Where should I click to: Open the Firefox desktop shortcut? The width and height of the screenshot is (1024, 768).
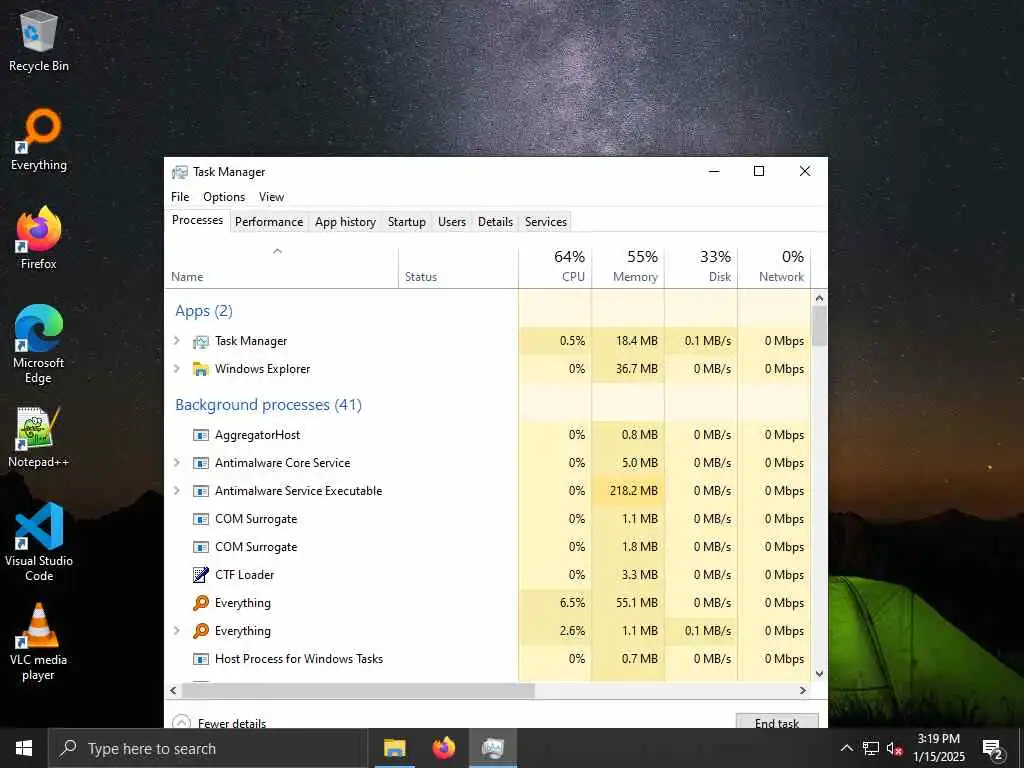pyautogui.click(x=39, y=238)
